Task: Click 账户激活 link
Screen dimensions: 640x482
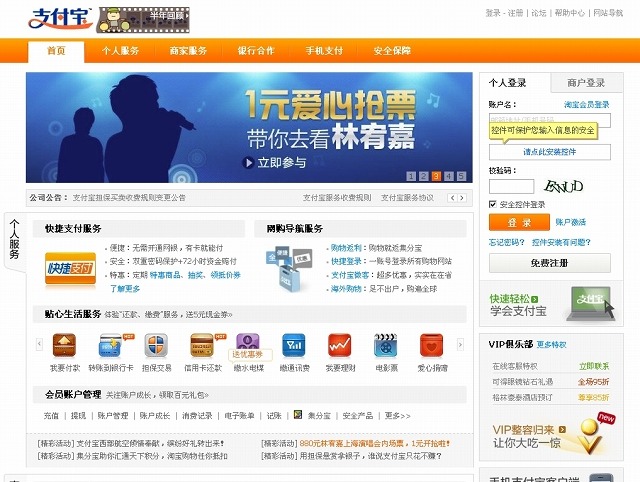Action: click(571, 222)
